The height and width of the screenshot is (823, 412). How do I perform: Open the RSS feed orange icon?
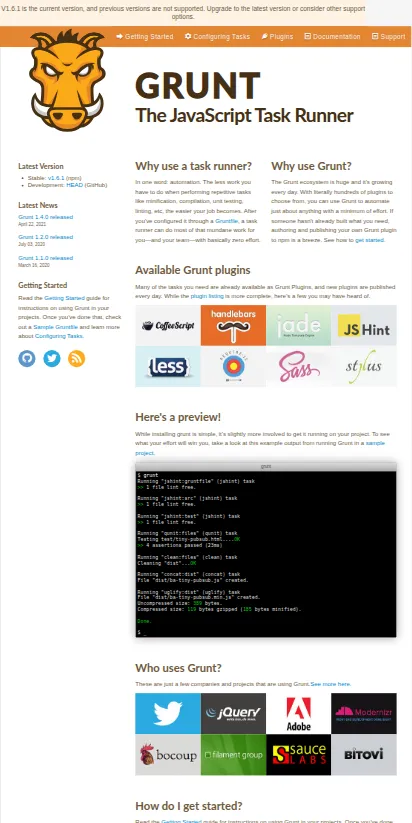tap(76, 358)
